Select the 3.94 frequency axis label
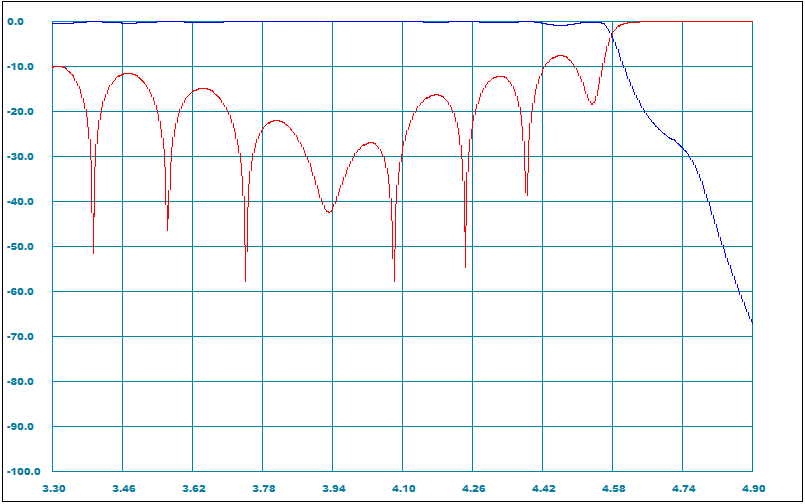This screenshot has width=805, height=504. point(333,487)
